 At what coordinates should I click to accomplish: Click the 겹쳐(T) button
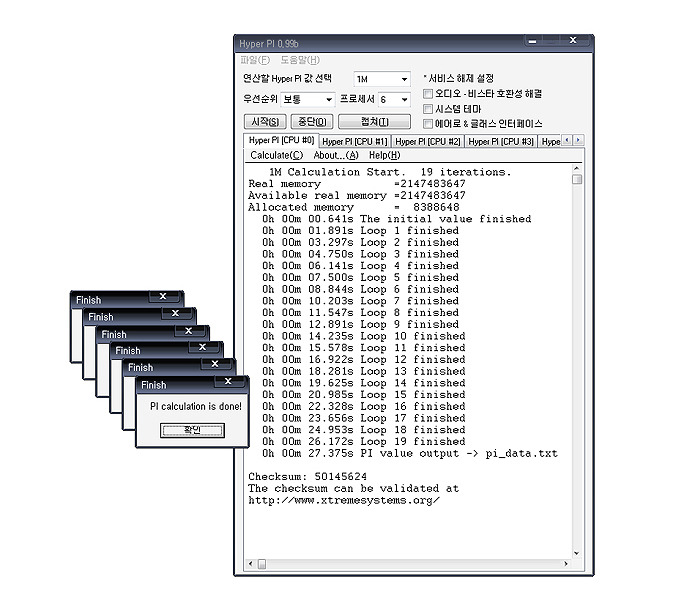point(375,121)
